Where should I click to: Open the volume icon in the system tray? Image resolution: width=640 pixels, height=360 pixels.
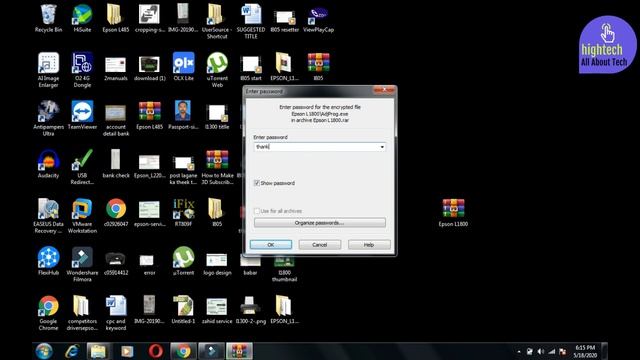(541, 351)
